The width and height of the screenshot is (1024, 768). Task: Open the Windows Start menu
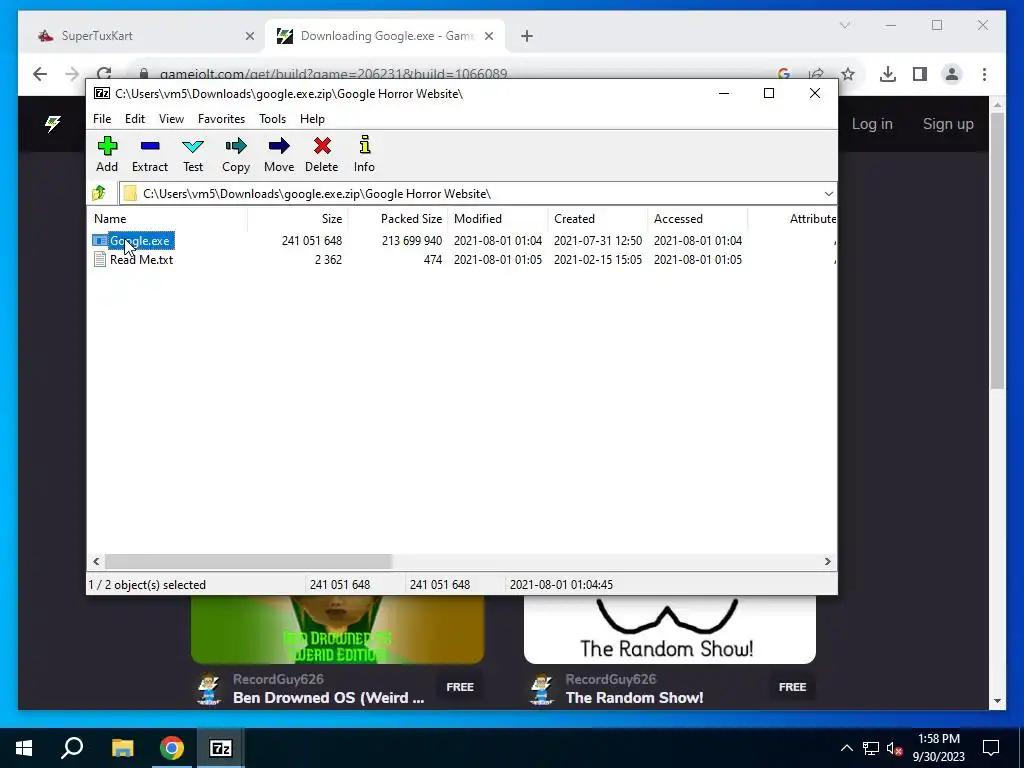24,748
